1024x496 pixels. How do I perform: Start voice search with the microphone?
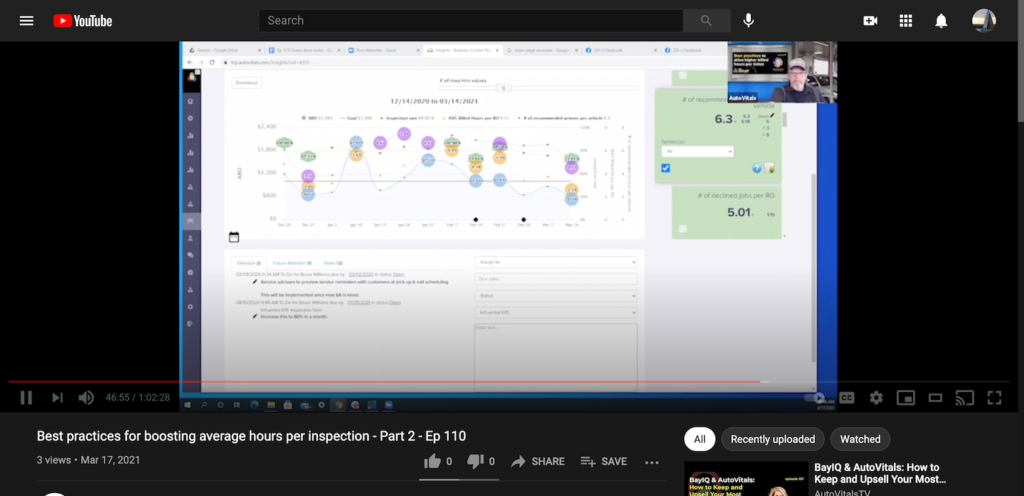[748, 20]
